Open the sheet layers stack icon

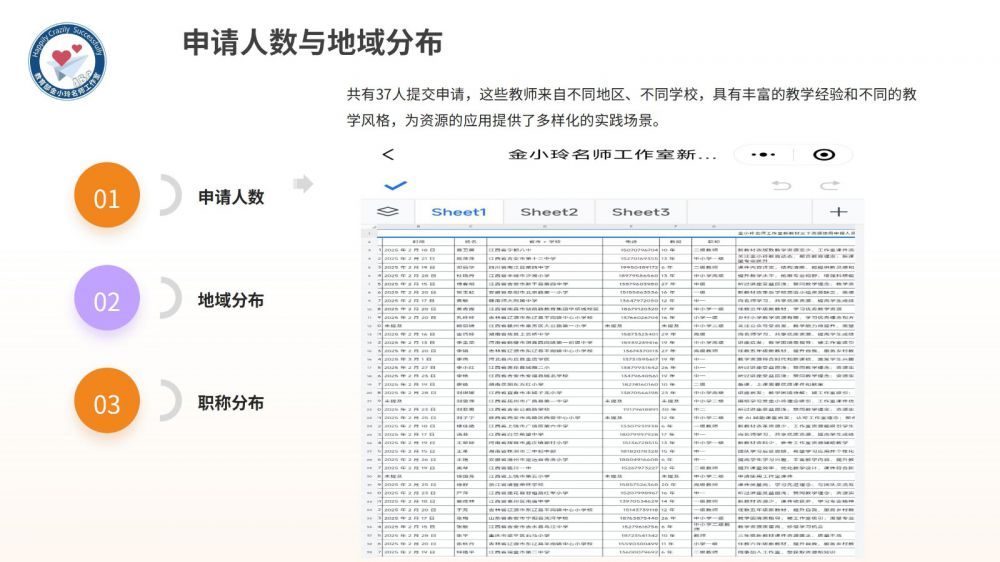pos(388,212)
